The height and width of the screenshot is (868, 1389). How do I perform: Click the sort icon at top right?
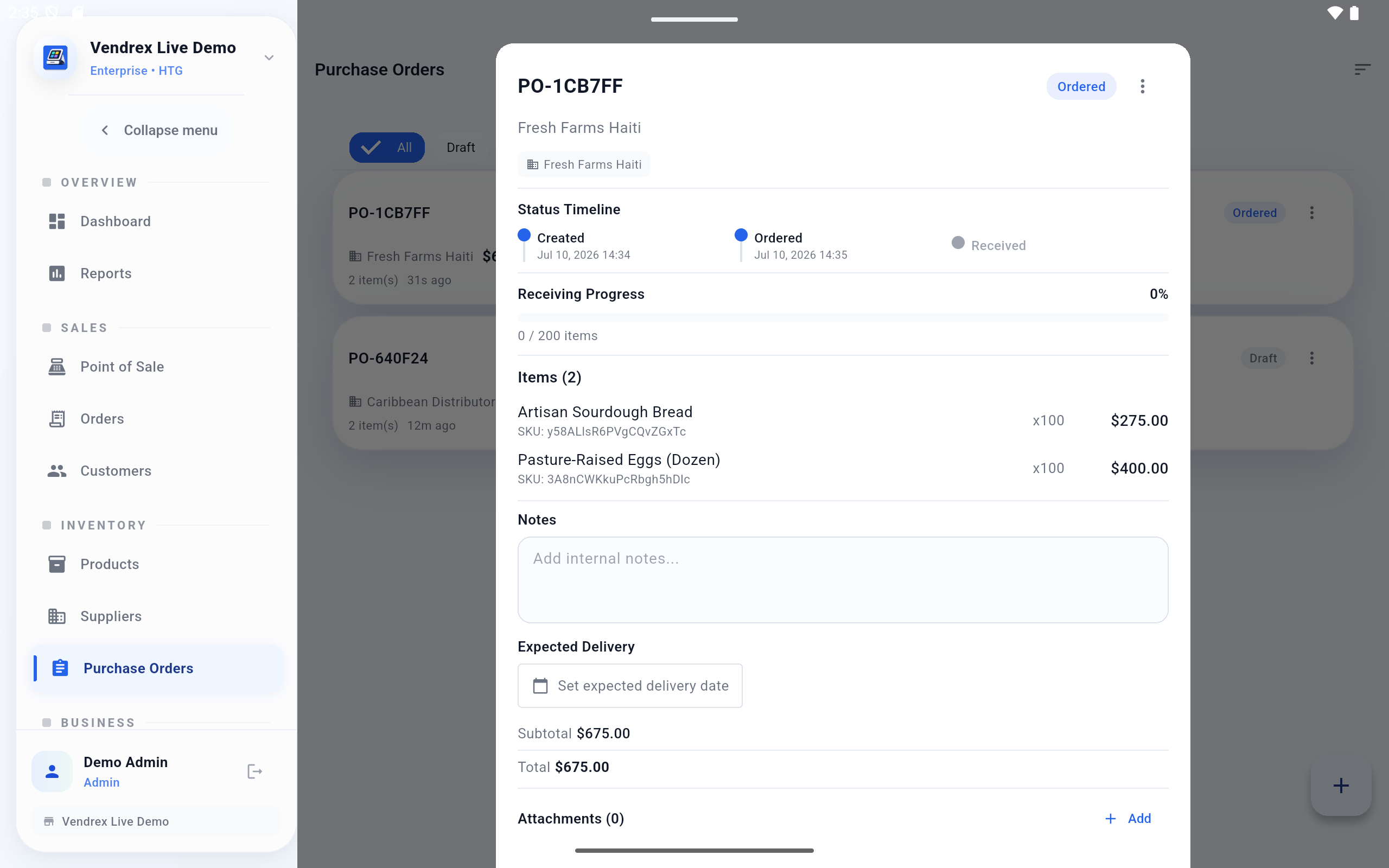[x=1362, y=69]
